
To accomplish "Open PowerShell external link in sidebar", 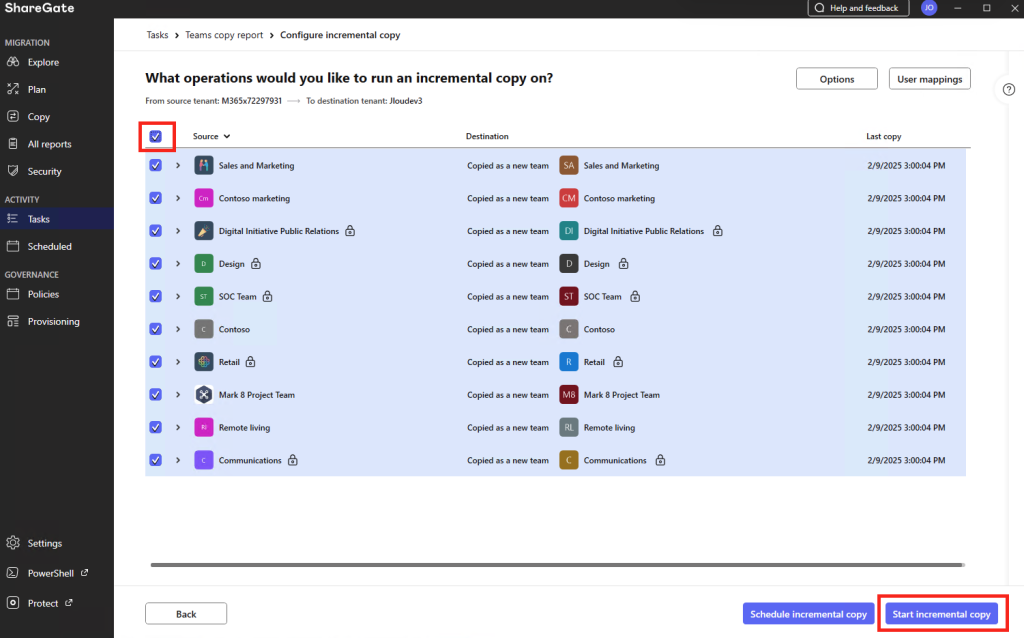I will (x=57, y=573).
